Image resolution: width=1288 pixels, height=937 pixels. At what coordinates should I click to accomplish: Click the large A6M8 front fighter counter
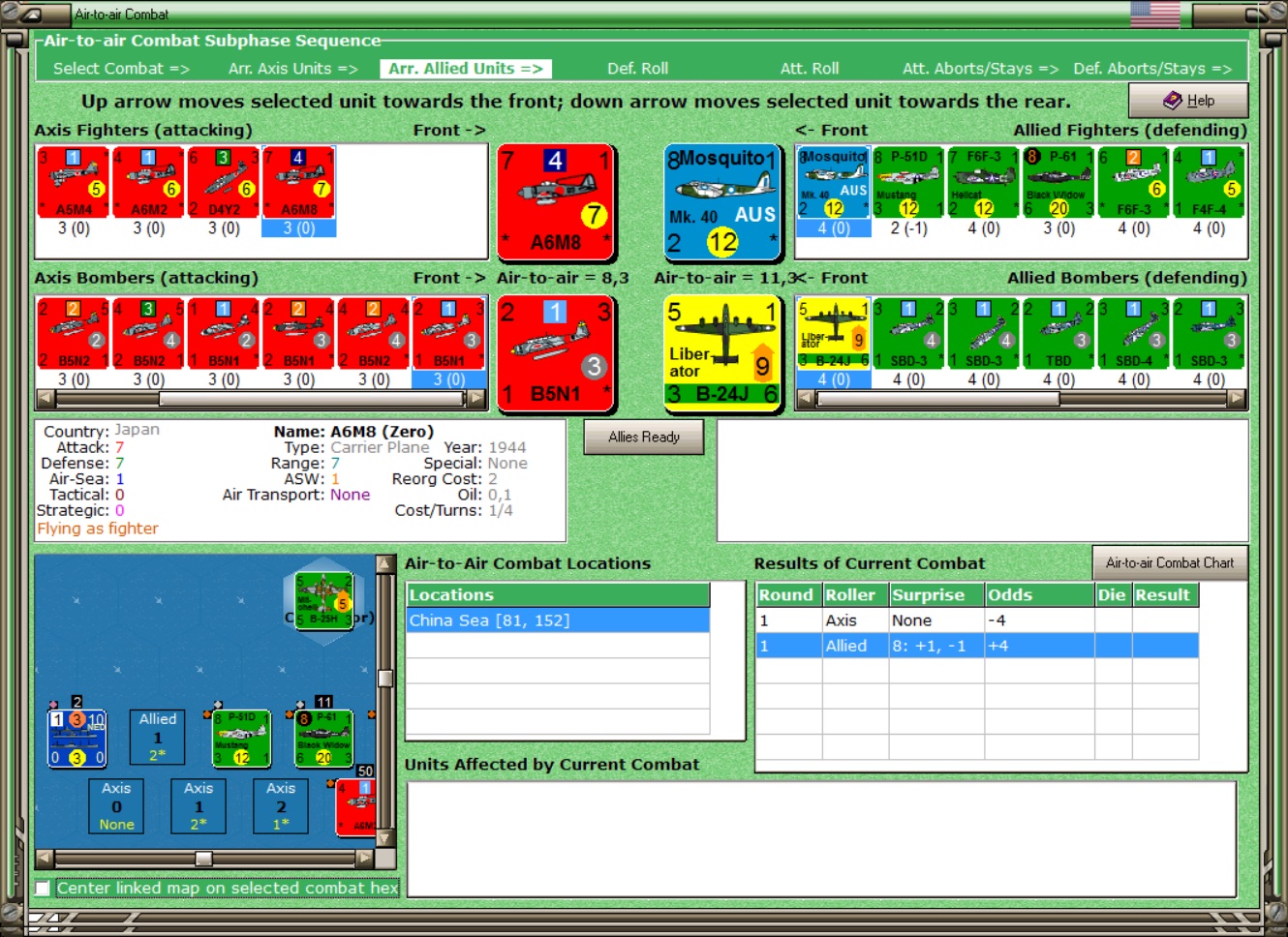click(556, 202)
